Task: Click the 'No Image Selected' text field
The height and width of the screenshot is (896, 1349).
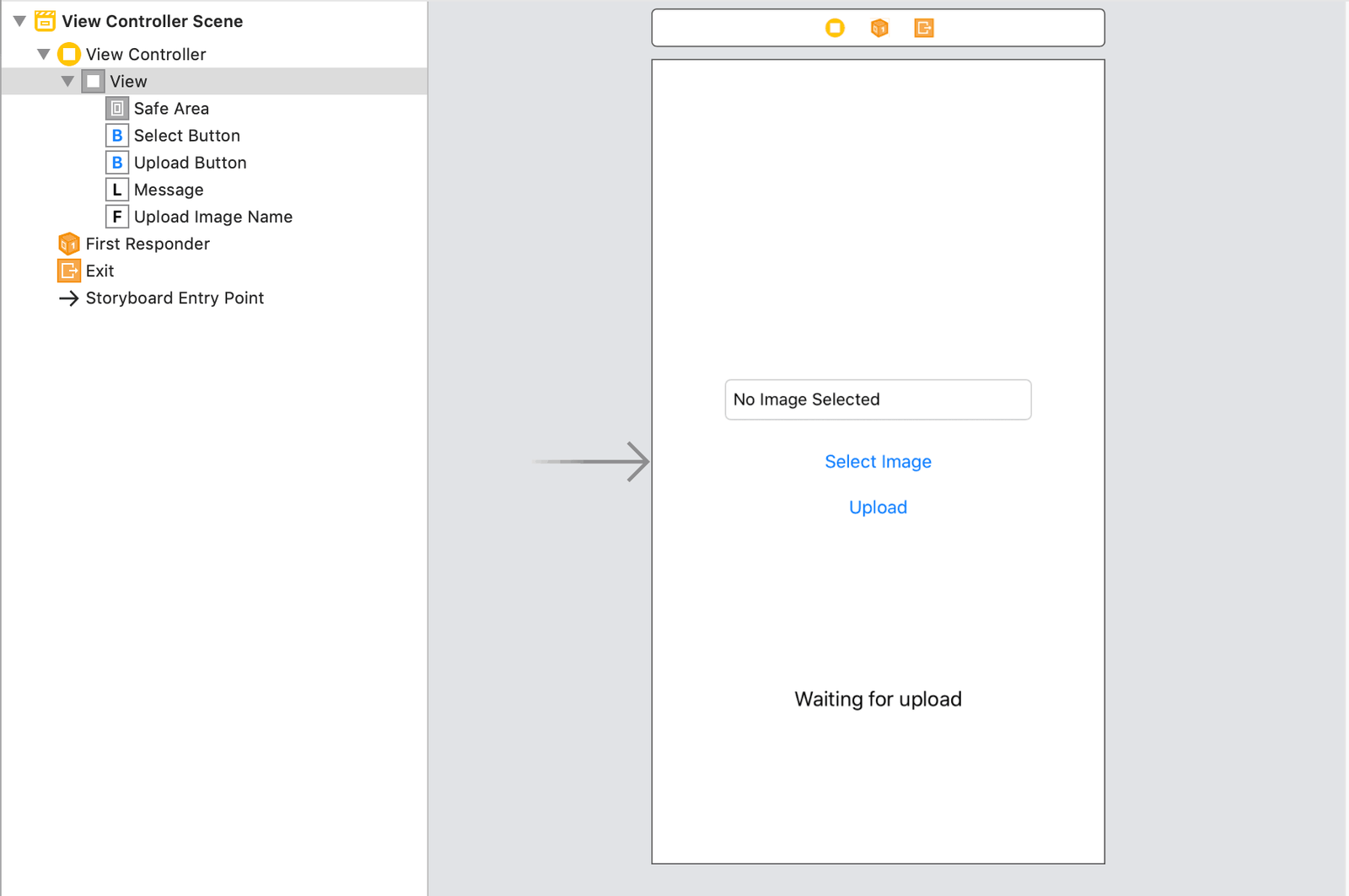Action: 878,400
